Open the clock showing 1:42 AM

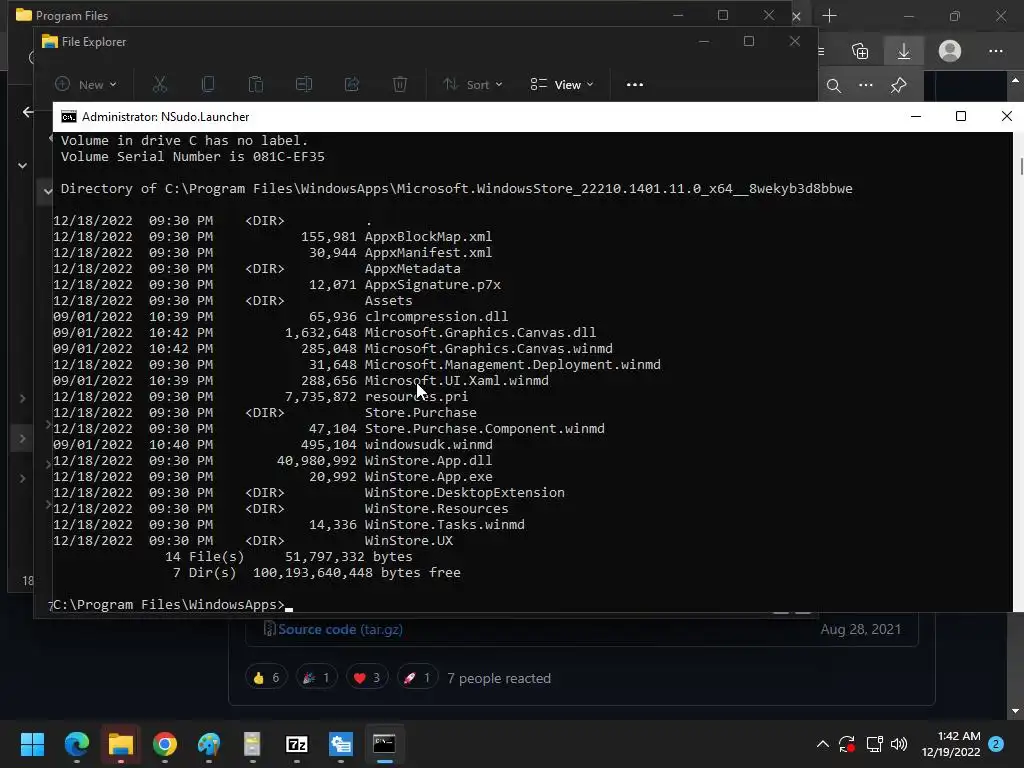(x=951, y=744)
